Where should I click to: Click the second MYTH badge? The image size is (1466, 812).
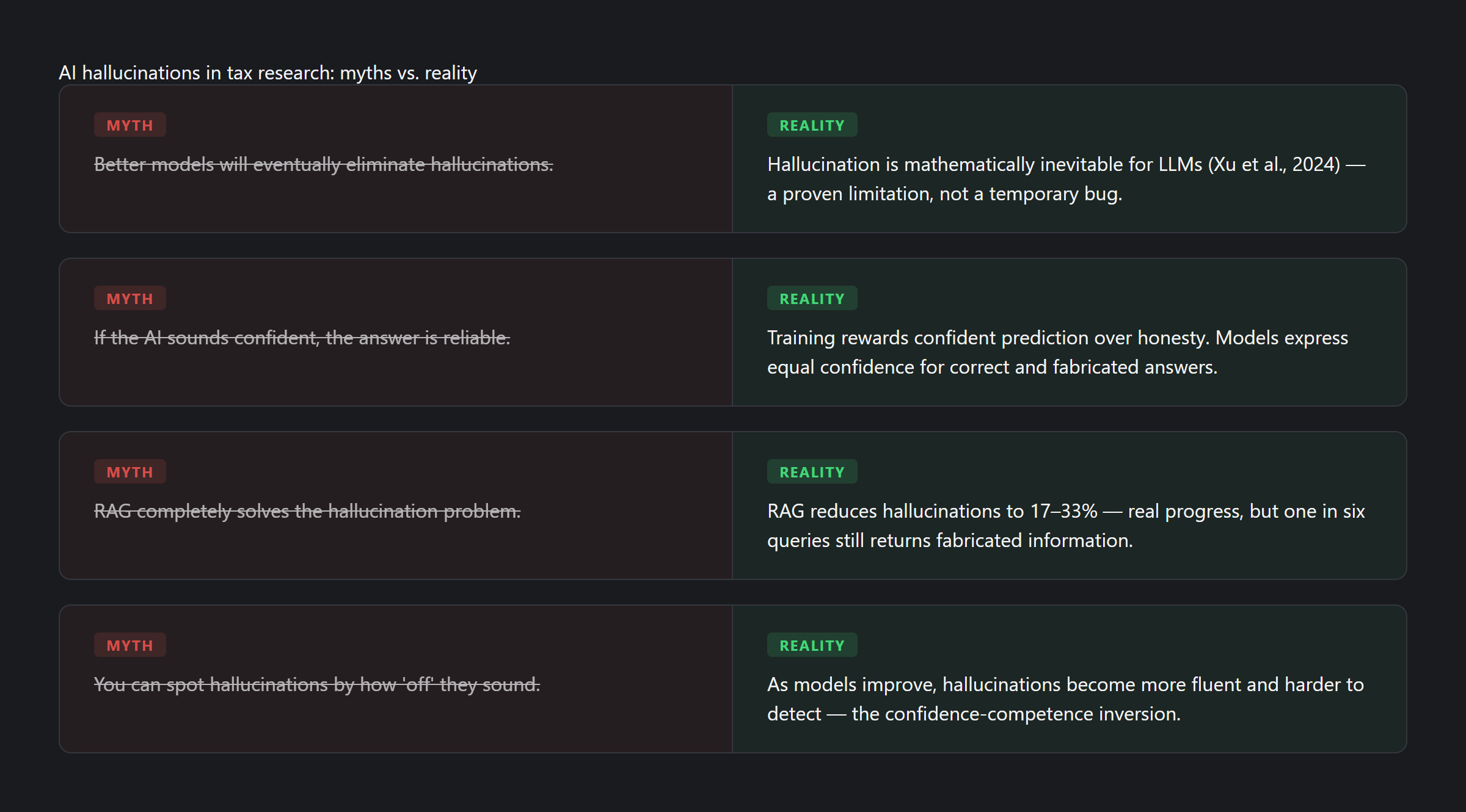(129, 299)
